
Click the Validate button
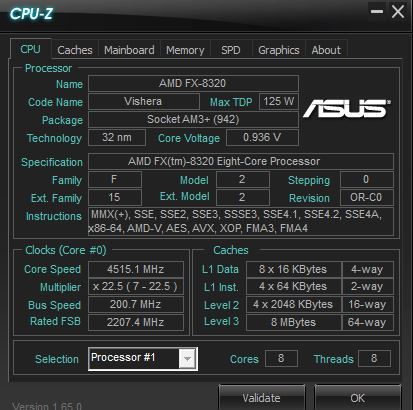coord(262,398)
